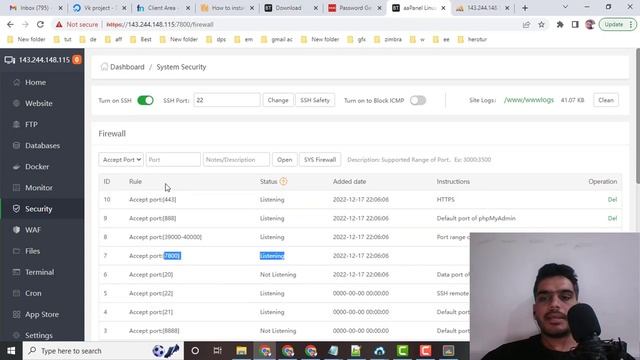The image size is (640, 360).
Task: Click the Accept port:[22] rule text
Action: point(151,293)
